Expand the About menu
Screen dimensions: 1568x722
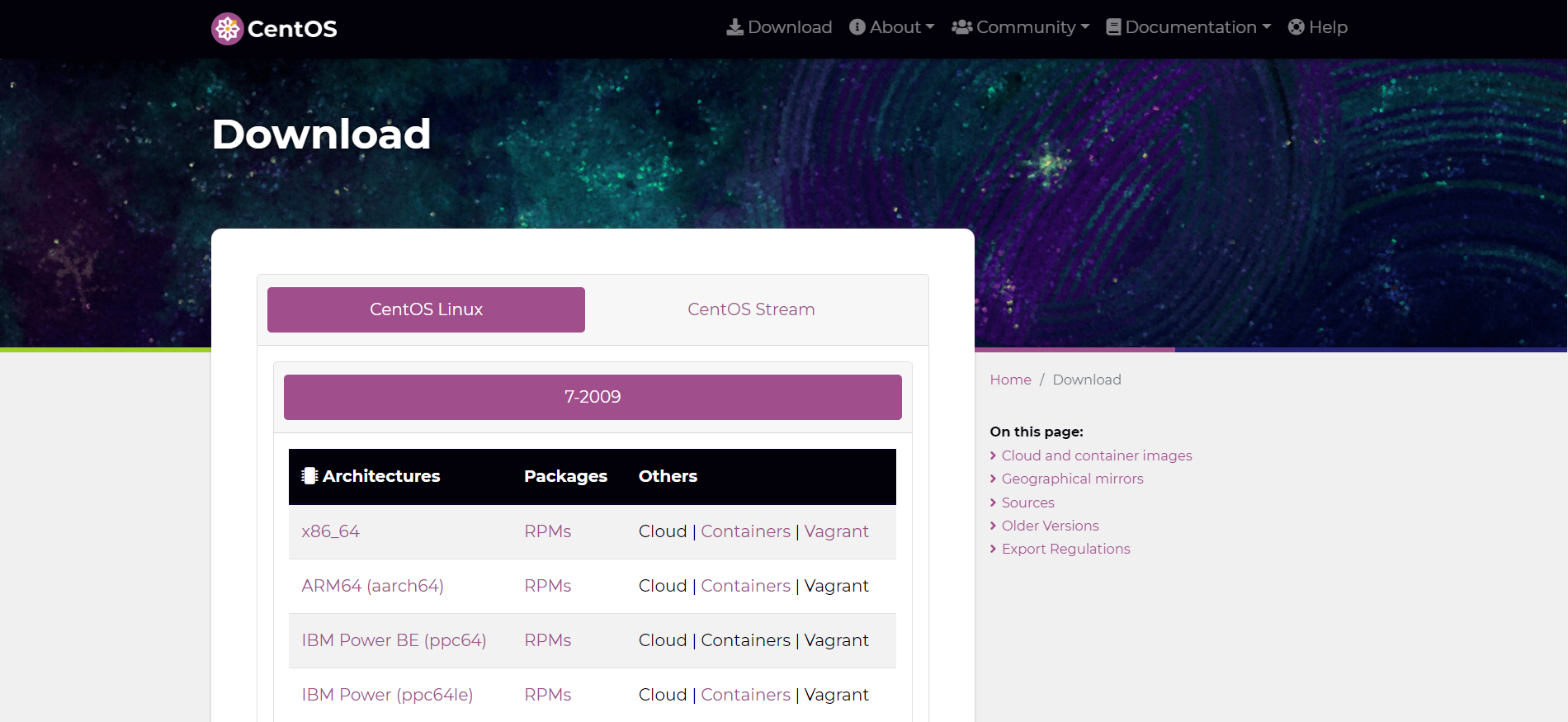[x=892, y=27]
